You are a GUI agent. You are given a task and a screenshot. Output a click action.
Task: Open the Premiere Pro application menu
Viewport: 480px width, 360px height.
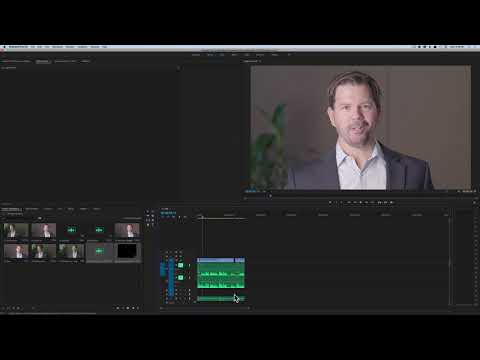pos(18,47)
